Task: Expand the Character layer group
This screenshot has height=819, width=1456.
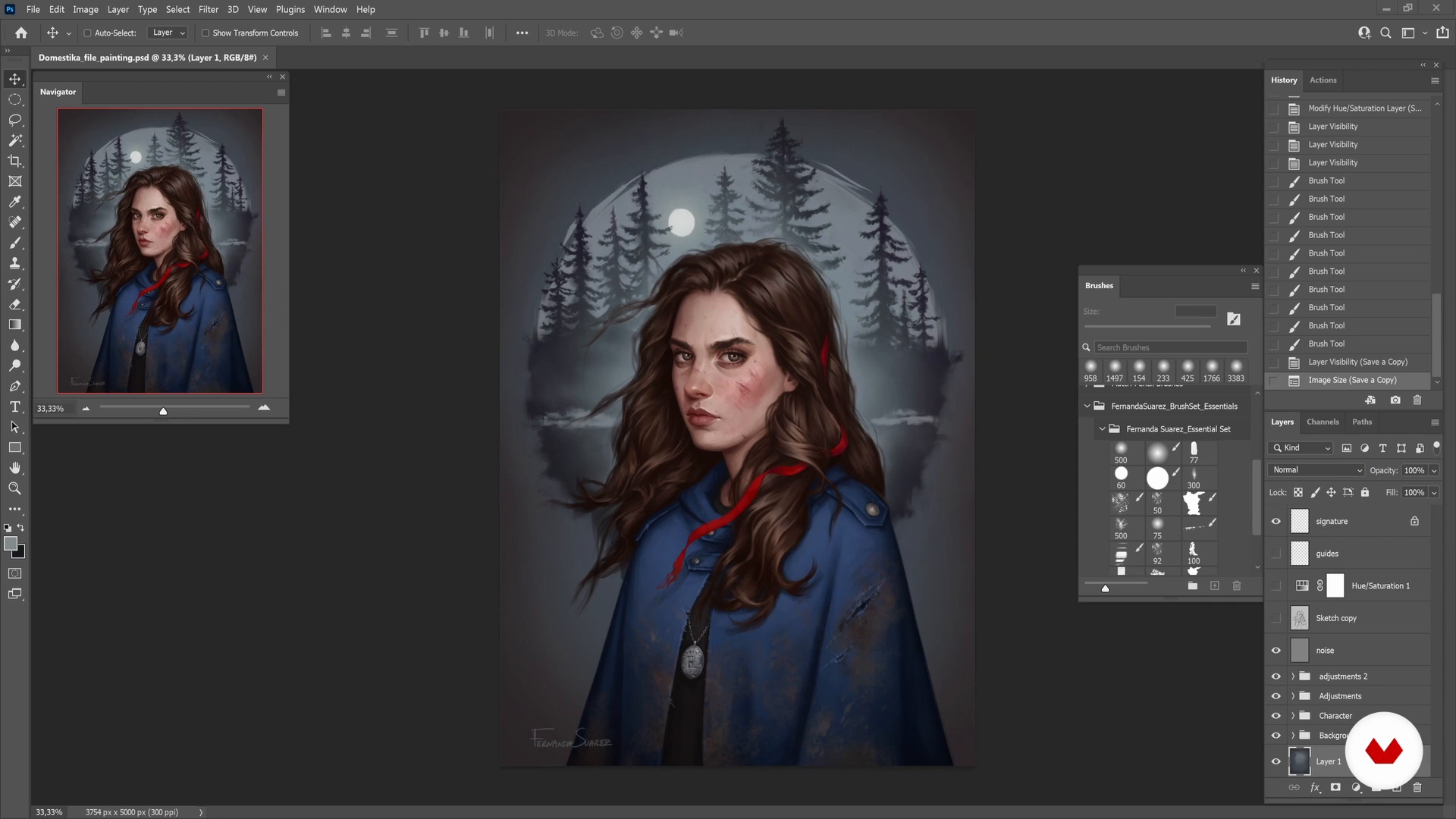Action: click(1293, 716)
